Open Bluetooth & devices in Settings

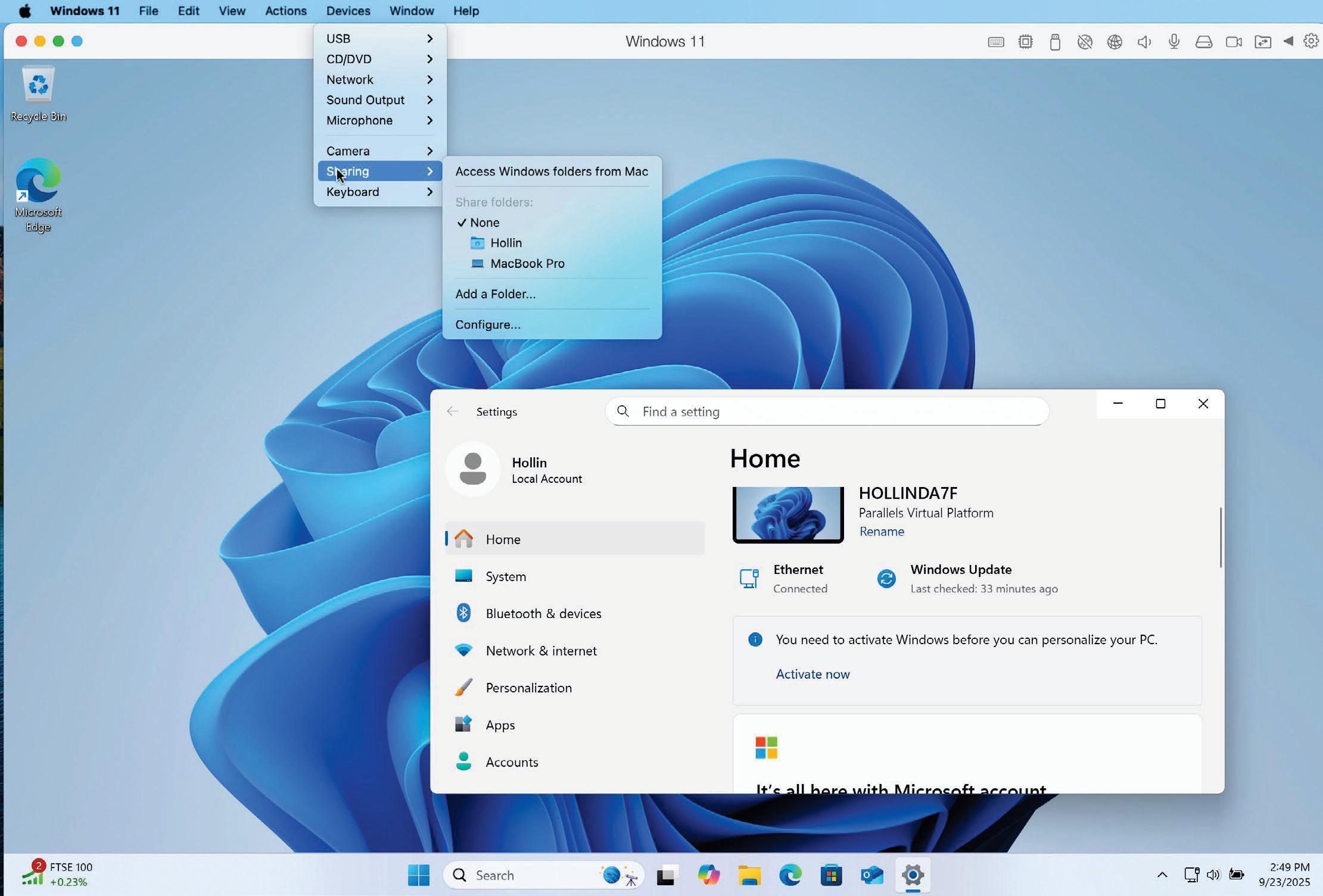pyautogui.click(x=575, y=613)
